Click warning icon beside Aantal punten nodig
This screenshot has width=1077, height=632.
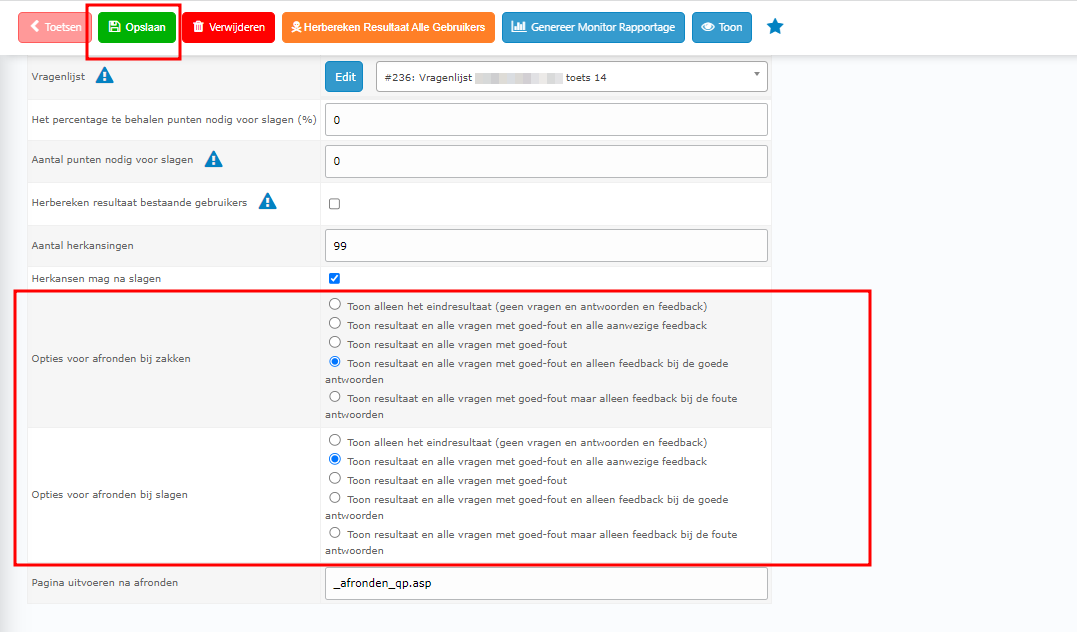[214, 160]
